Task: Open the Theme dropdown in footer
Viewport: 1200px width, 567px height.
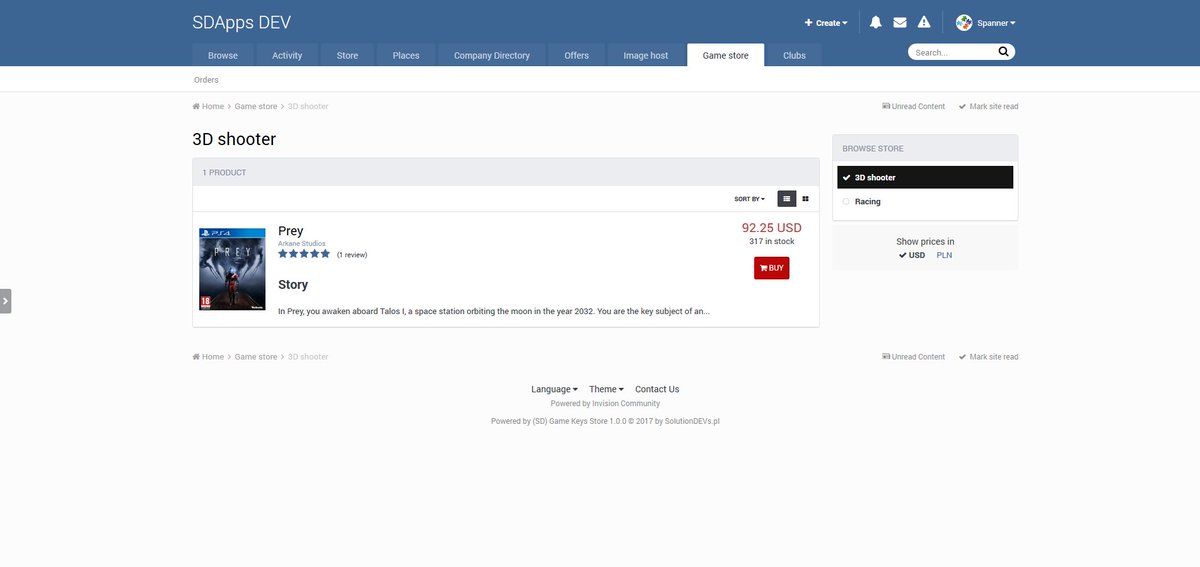Action: coord(606,389)
